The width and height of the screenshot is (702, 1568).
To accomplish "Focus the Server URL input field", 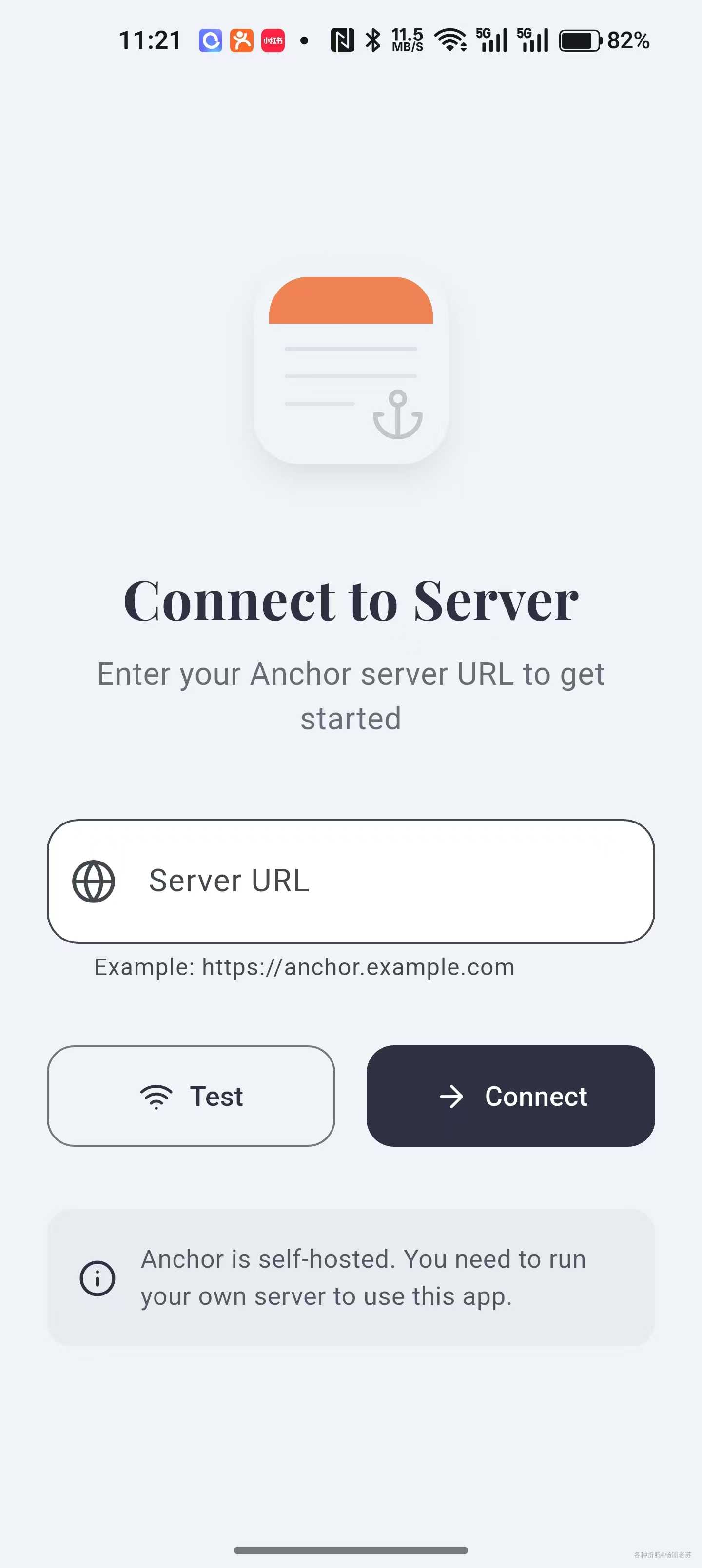I will pos(351,882).
